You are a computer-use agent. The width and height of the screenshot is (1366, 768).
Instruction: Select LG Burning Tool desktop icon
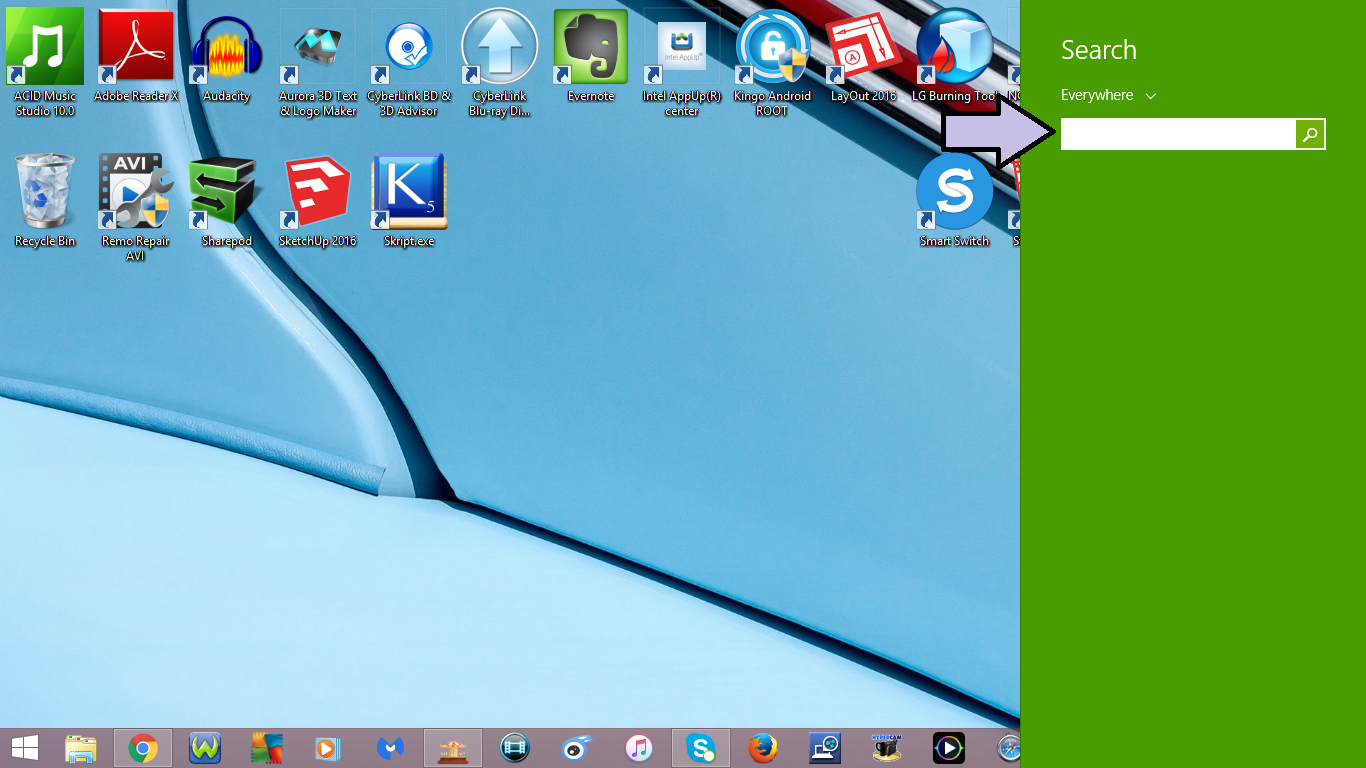pyautogui.click(x=955, y=55)
